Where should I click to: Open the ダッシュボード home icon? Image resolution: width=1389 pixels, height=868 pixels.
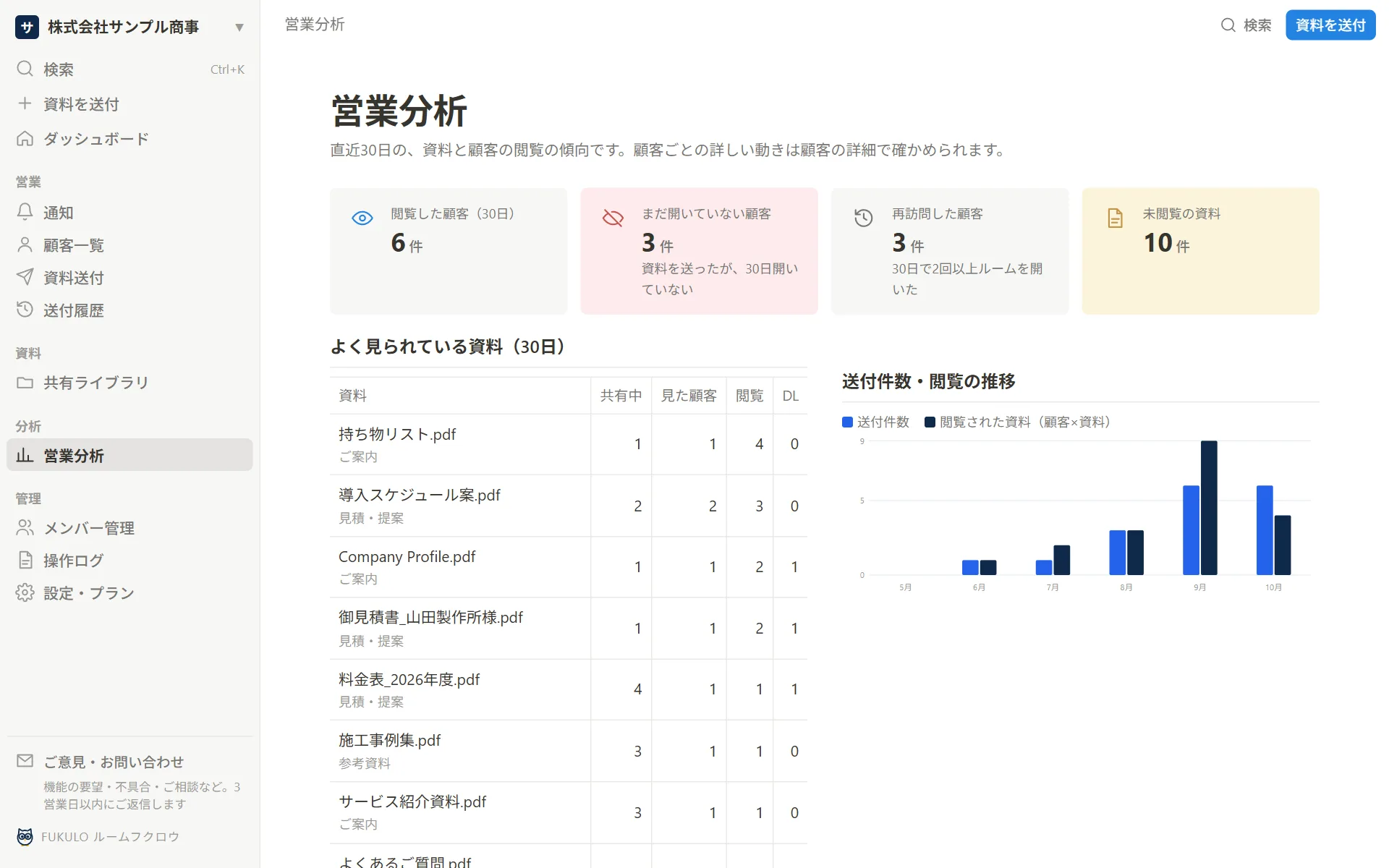point(25,138)
